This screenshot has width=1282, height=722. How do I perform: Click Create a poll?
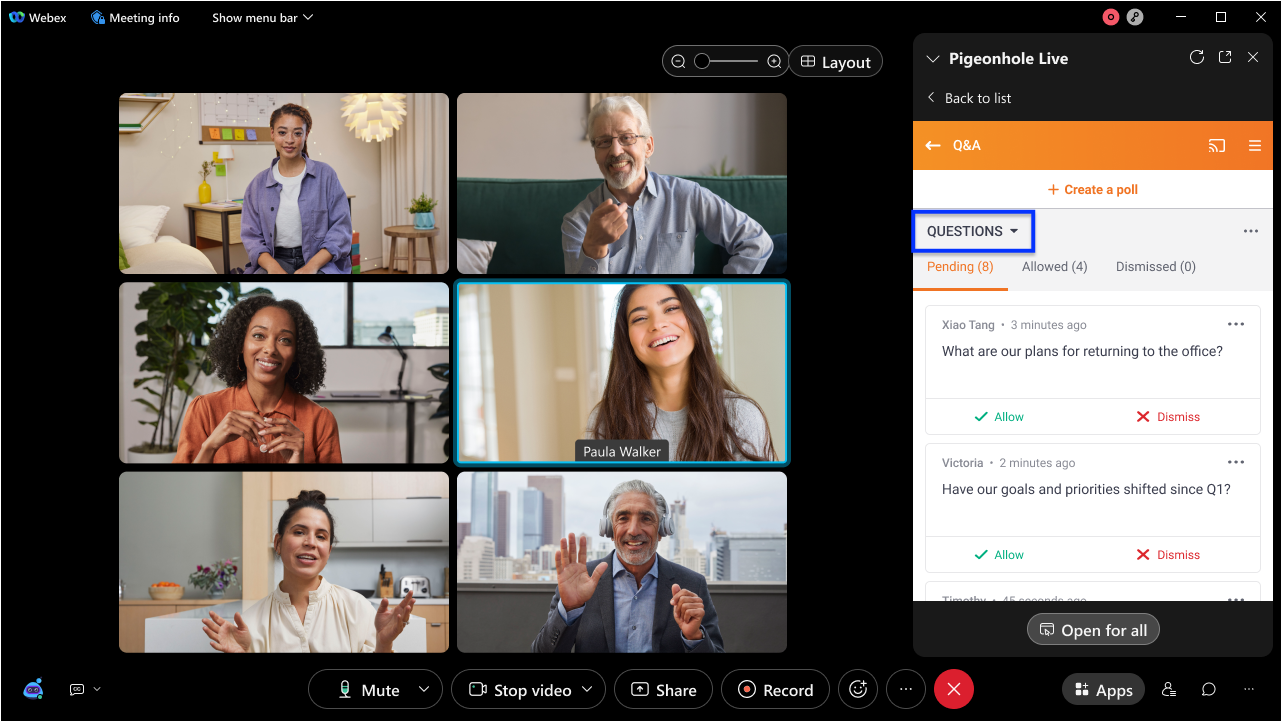pyautogui.click(x=1092, y=189)
